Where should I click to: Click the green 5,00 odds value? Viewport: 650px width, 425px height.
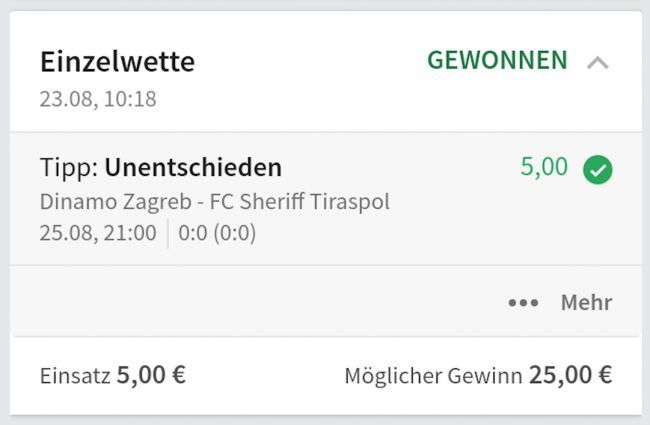pos(544,167)
